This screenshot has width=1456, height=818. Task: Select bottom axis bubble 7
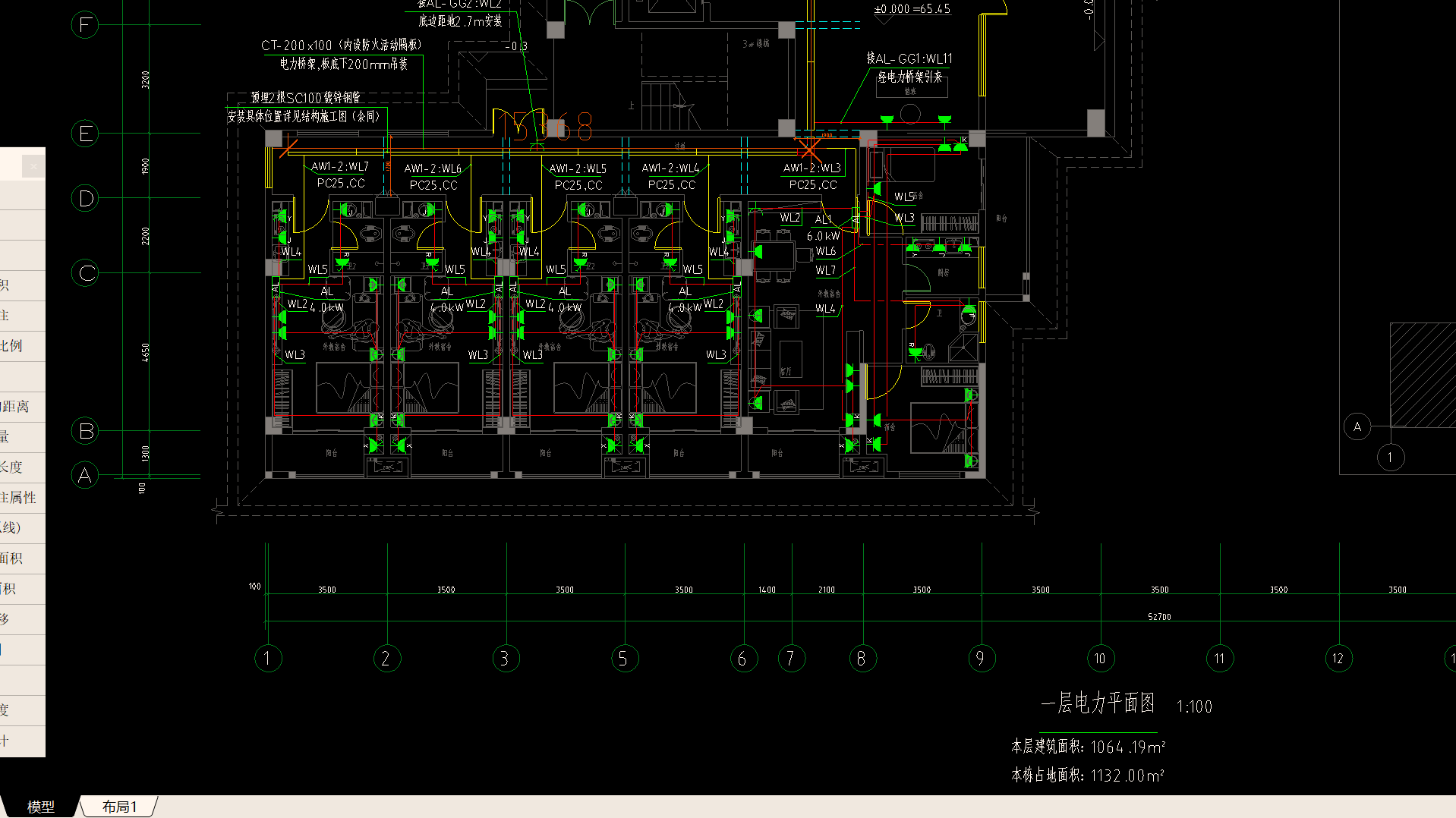[792, 658]
